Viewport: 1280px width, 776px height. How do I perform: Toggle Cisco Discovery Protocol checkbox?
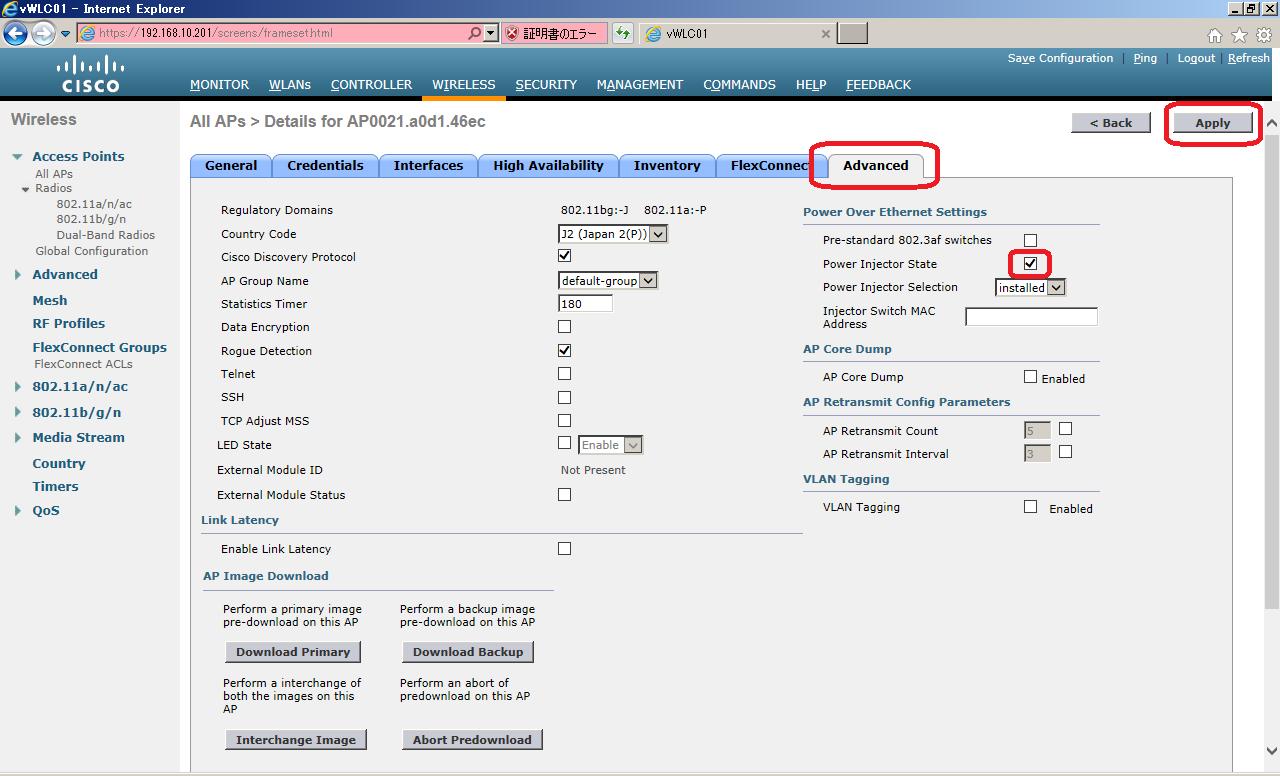pyautogui.click(x=564, y=256)
